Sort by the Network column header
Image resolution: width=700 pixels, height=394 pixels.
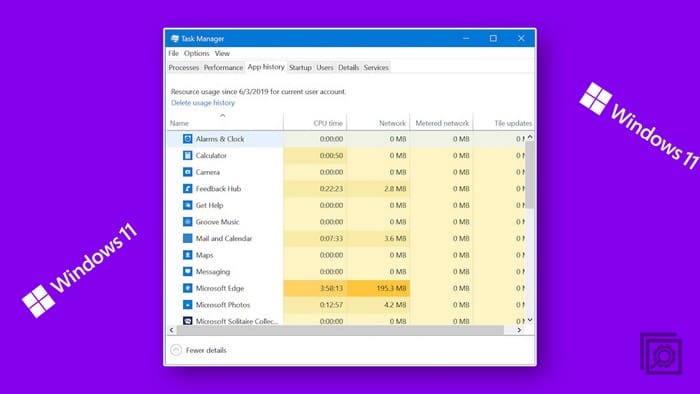pos(378,122)
